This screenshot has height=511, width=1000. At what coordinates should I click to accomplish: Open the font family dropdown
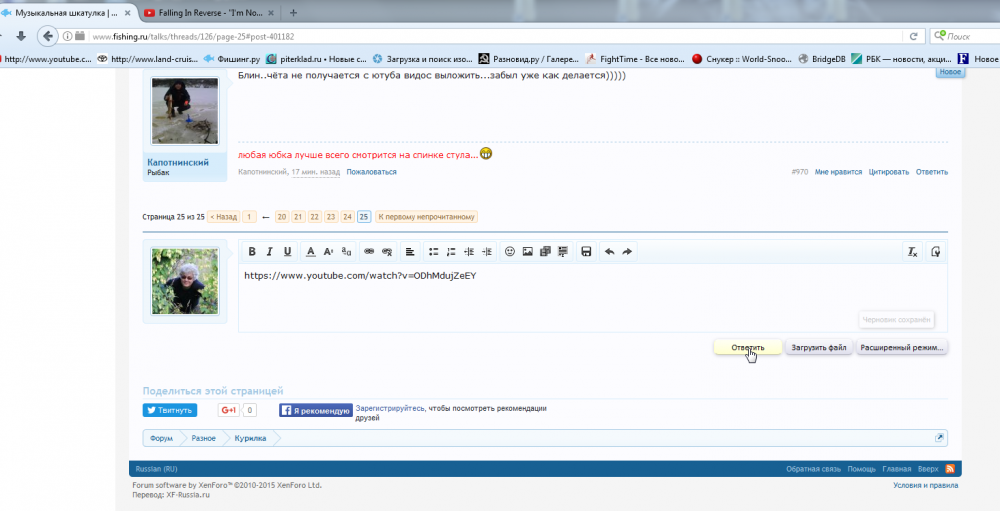tap(346, 251)
